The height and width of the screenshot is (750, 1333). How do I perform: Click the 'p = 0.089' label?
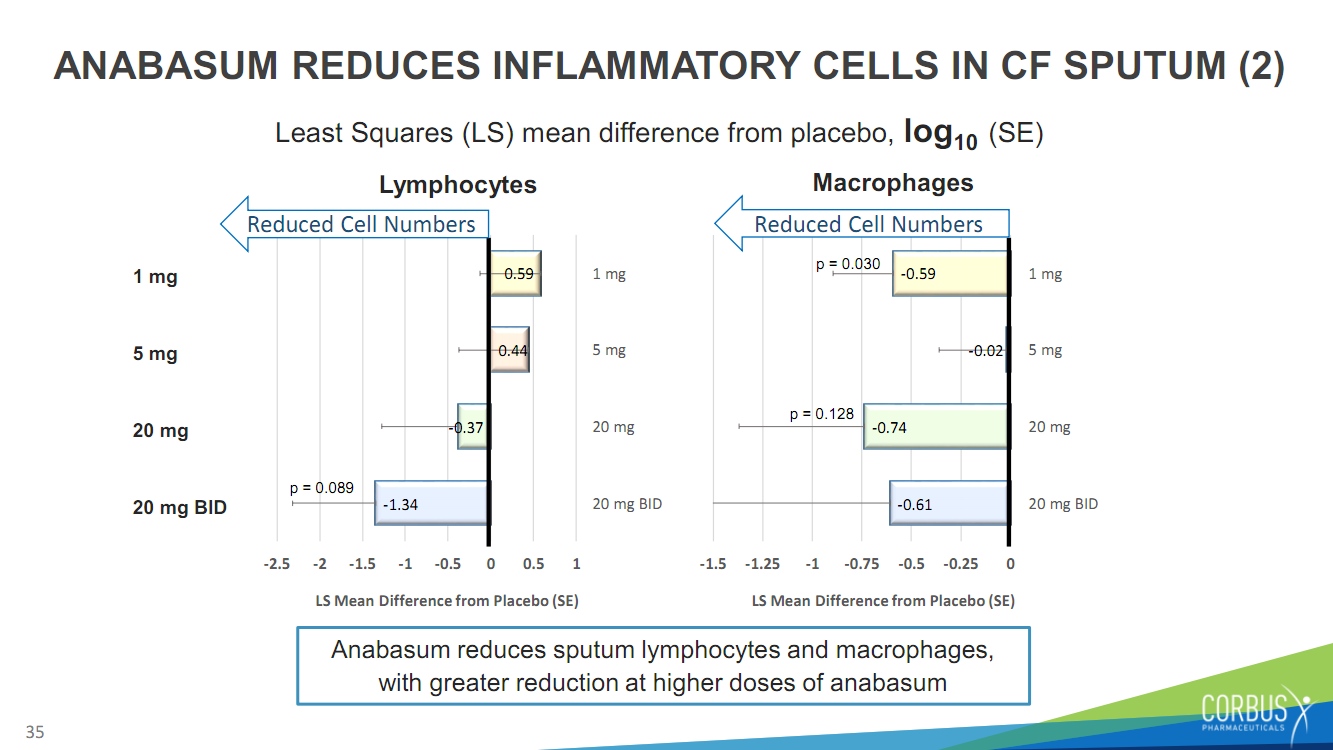coord(322,488)
